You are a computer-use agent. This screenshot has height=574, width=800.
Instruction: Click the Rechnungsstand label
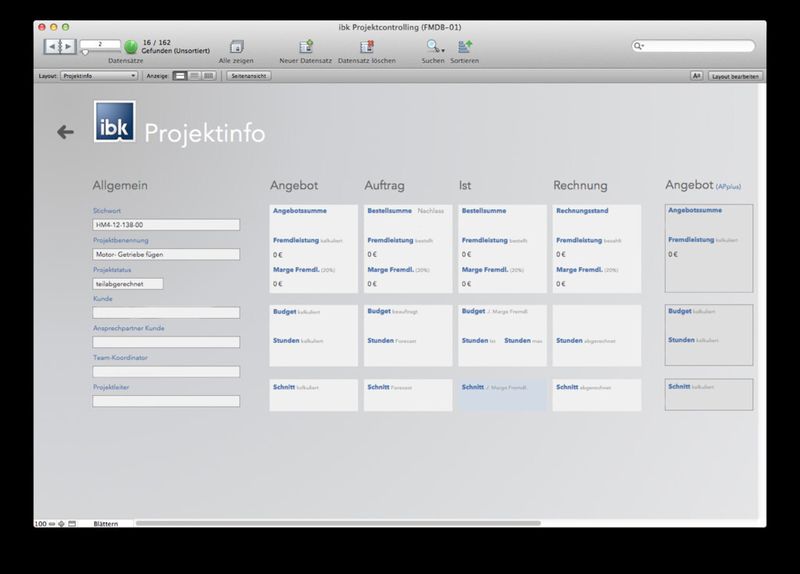click(582, 211)
